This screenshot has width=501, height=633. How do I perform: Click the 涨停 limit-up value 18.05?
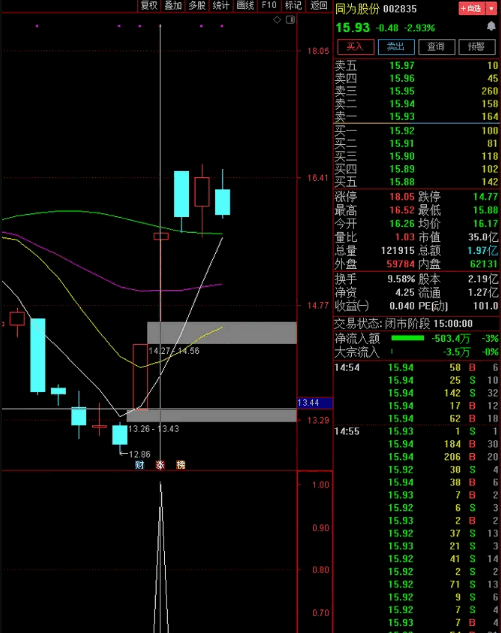pyautogui.click(x=402, y=197)
